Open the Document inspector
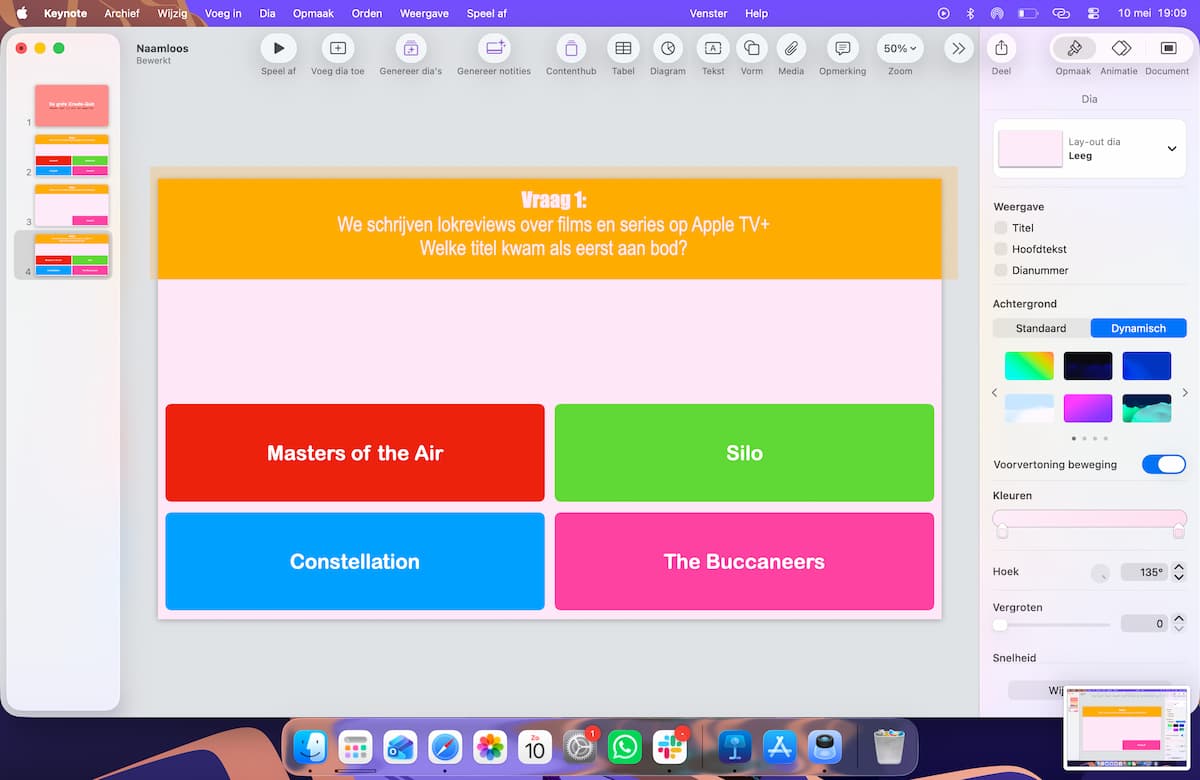The height and width of the screenshot is (780, 1200). pos(1168,48)
